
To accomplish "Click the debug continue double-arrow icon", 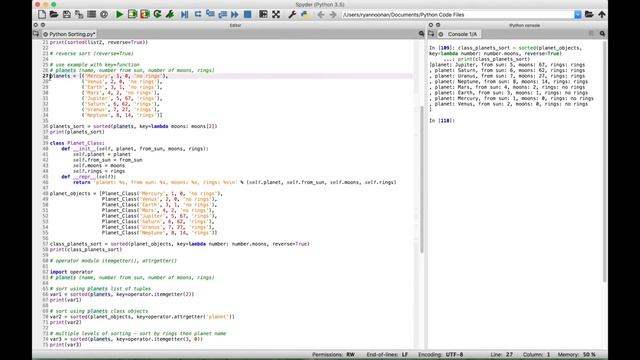I will [x=235, y=14].
